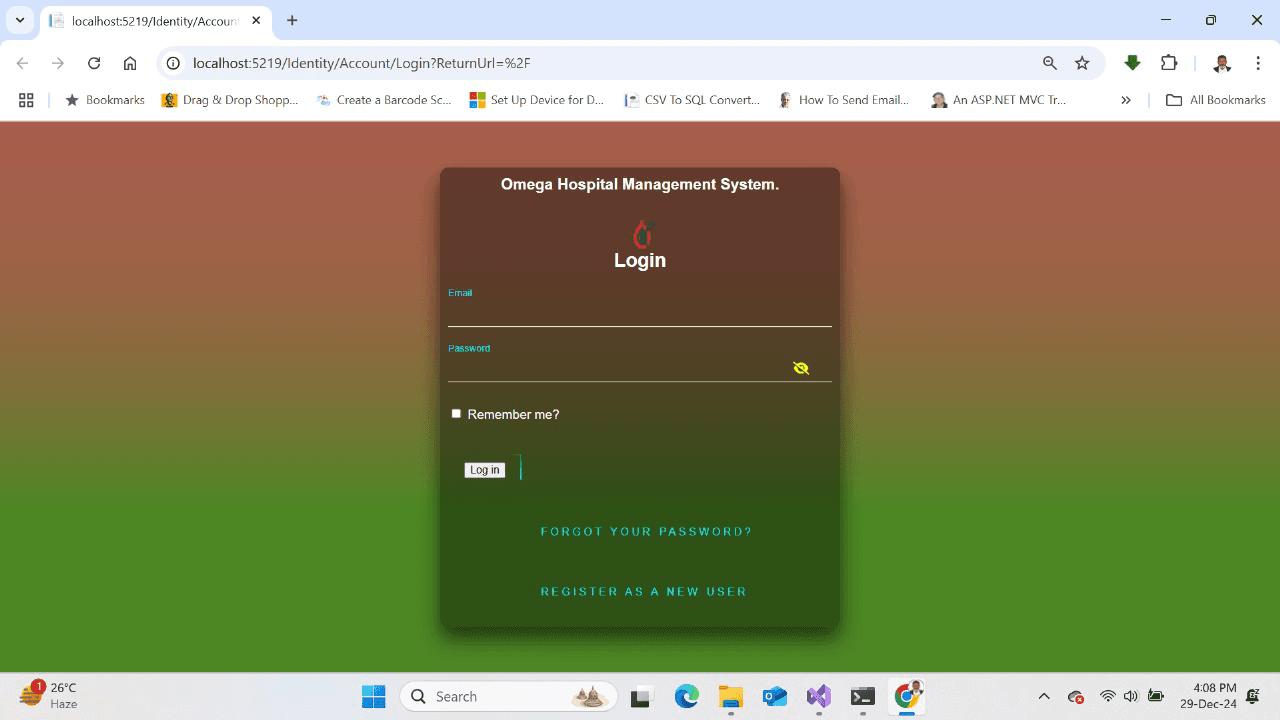Restore down the Chrome window
1280x720 pixels.
[x=1211, y=20]
